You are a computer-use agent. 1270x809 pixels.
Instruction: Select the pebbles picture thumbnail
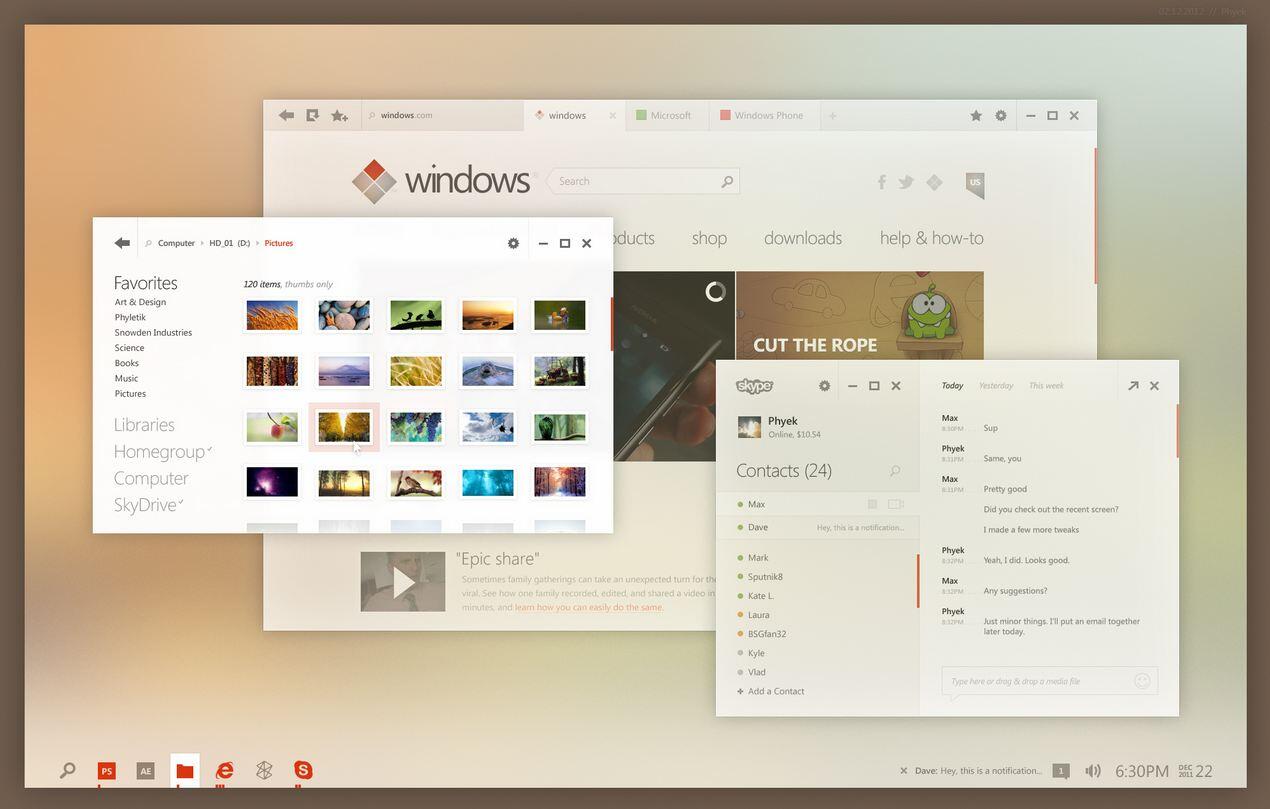click(344, 316)
